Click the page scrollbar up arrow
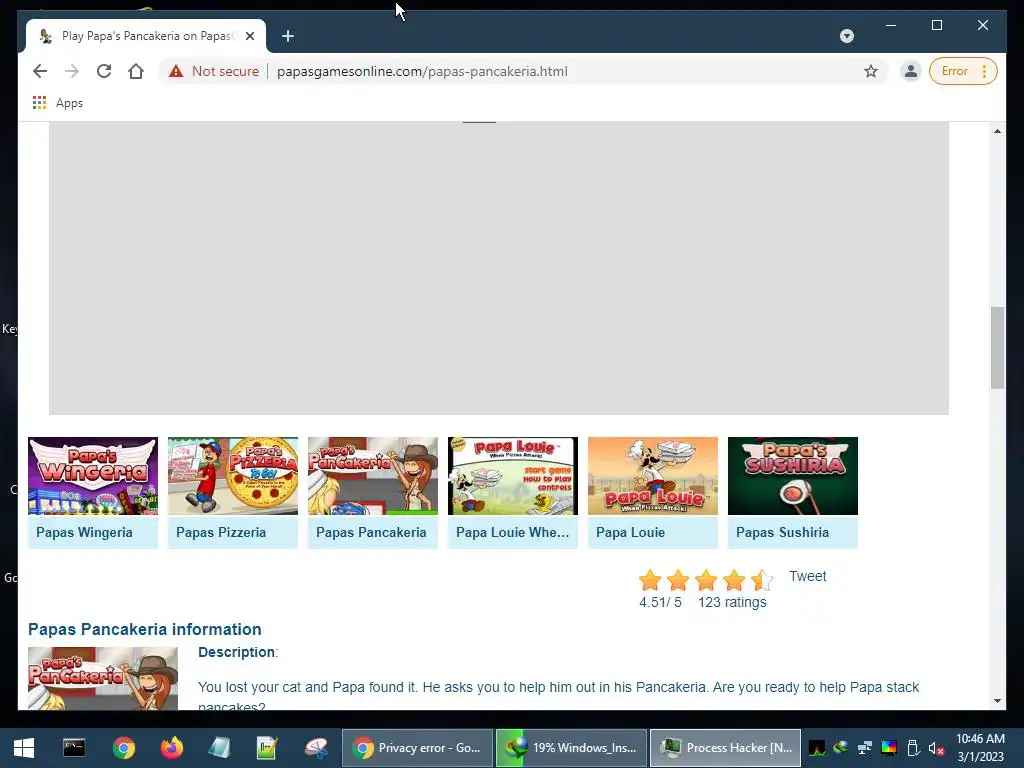Screen dimensions: 1024x768 pyautogui.click(x=997, y=131)
